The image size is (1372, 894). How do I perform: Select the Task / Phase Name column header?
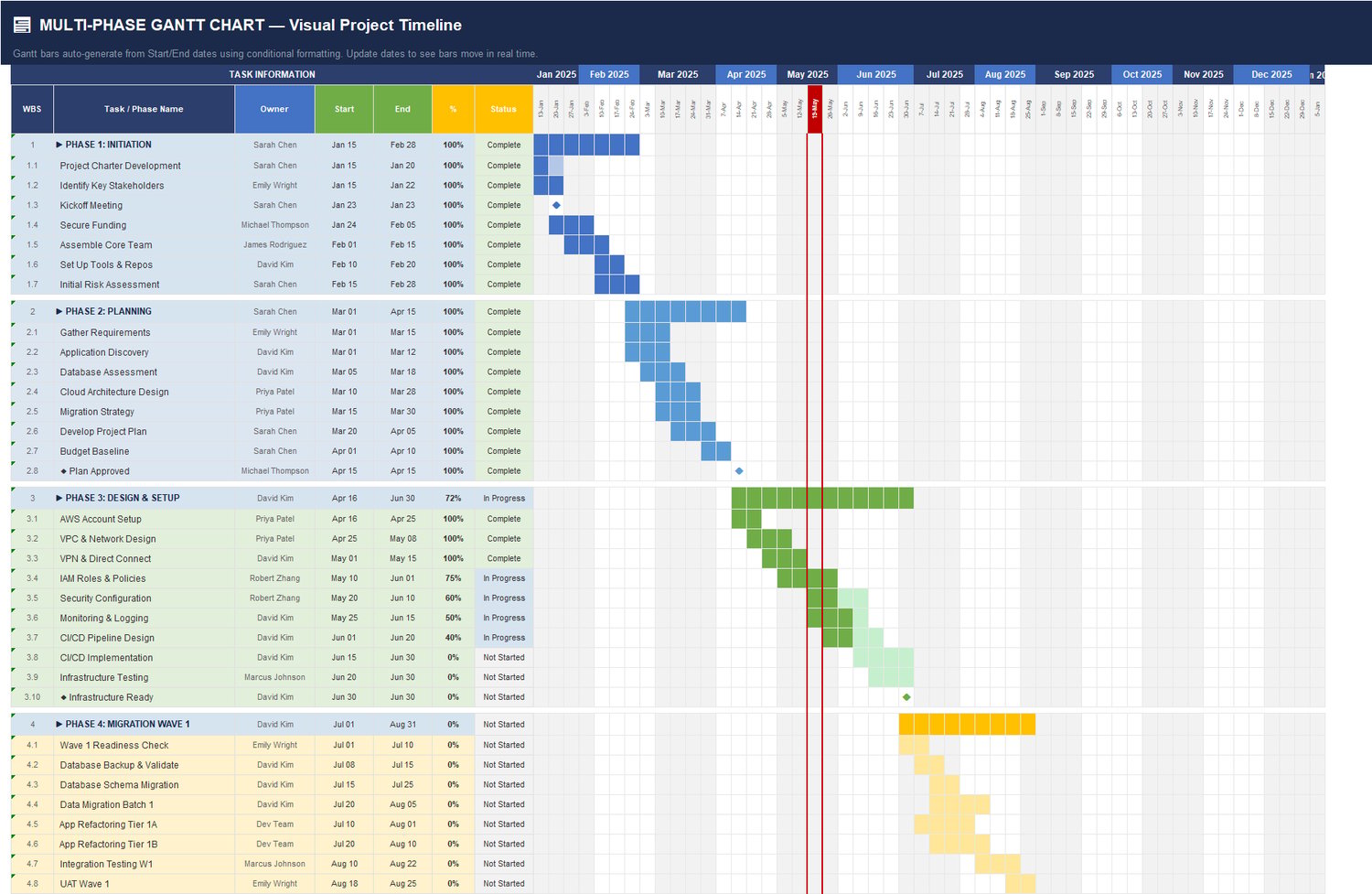tap(144, 110)
